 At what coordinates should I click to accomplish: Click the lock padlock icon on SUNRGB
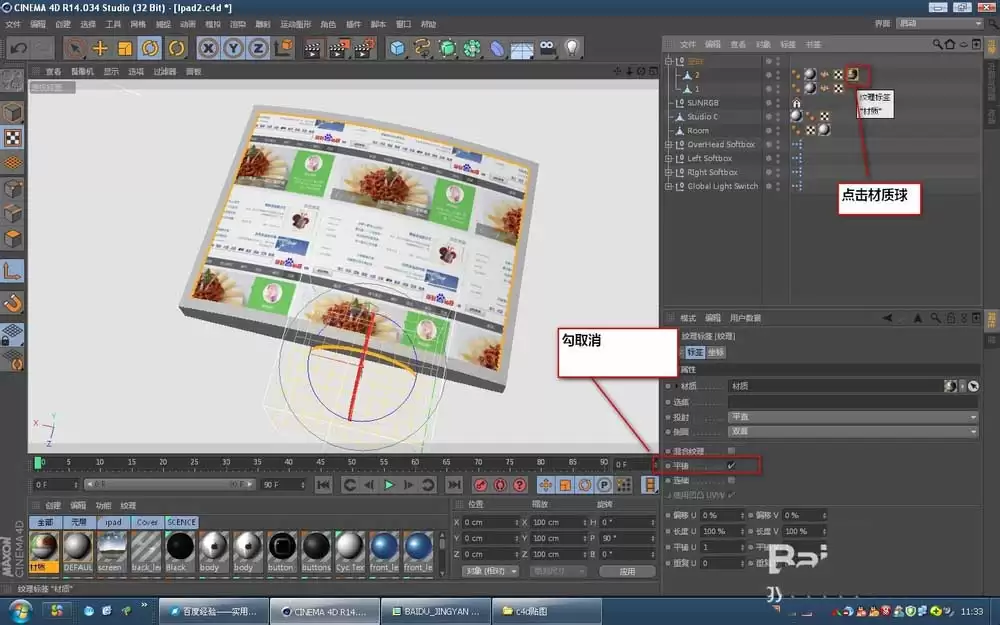point(797,103)
